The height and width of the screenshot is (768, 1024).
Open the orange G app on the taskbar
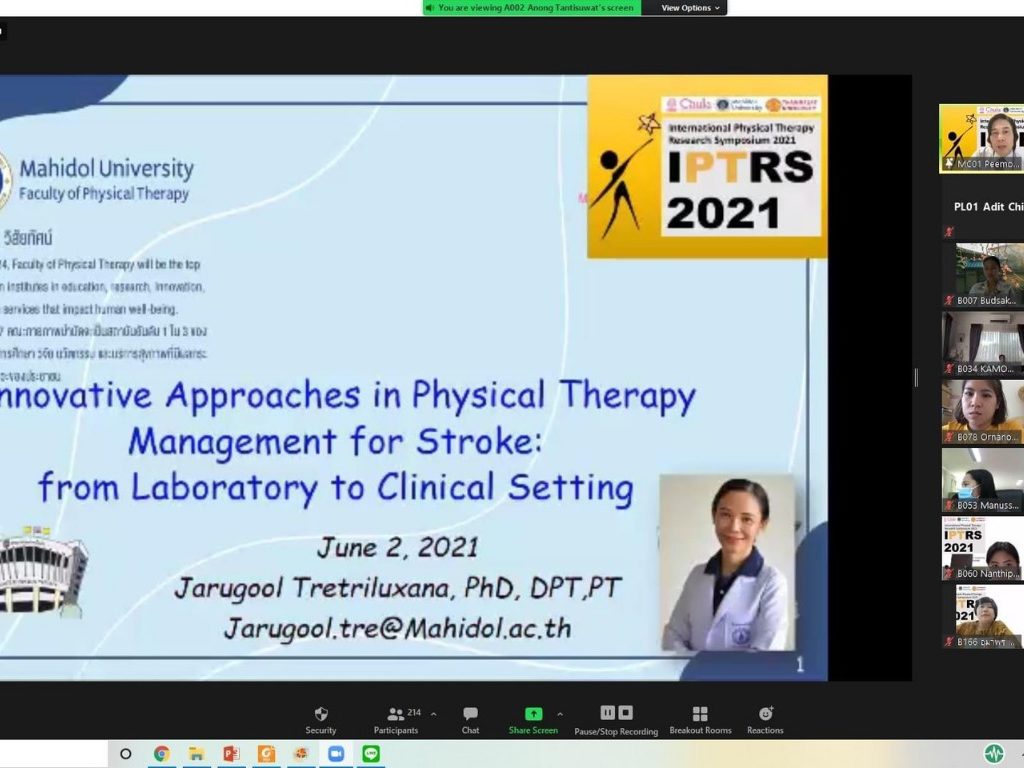(x=266, y=754)
